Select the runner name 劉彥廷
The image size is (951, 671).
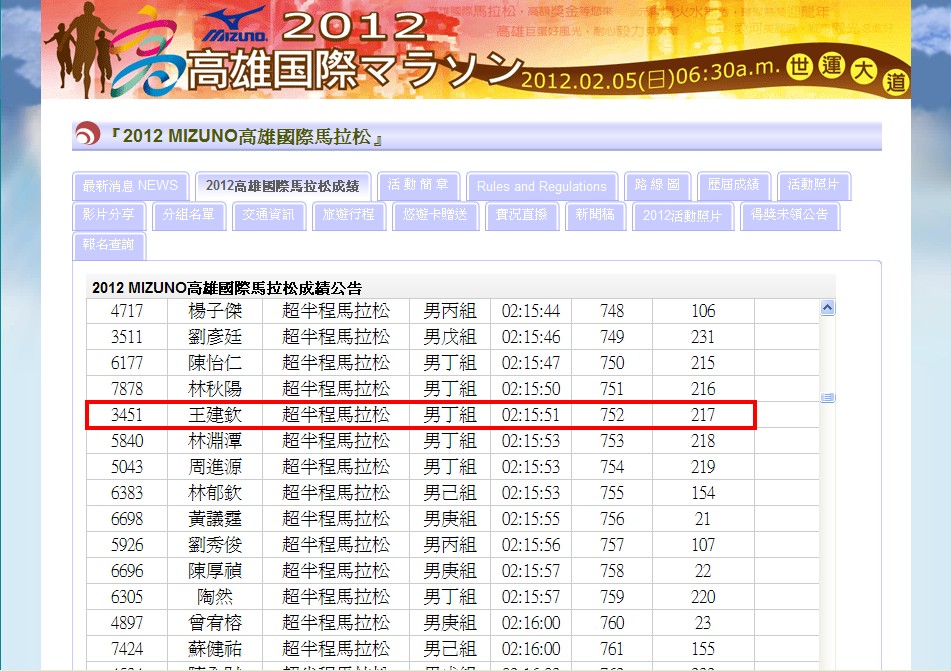(215, 337)
